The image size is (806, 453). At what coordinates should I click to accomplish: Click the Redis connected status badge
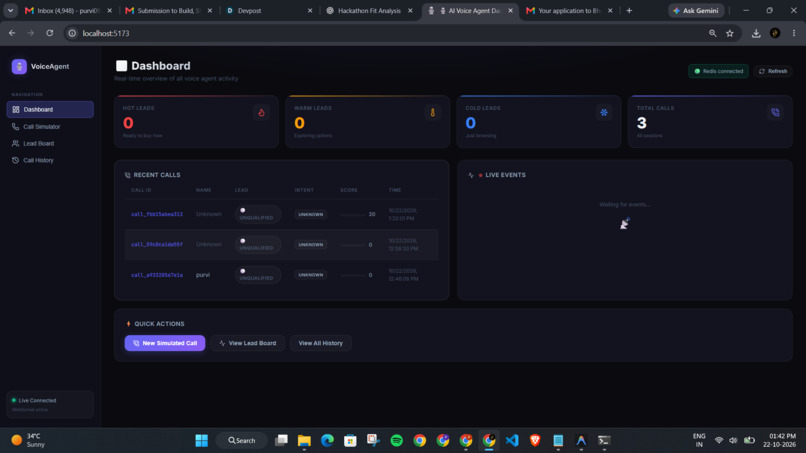718,71
